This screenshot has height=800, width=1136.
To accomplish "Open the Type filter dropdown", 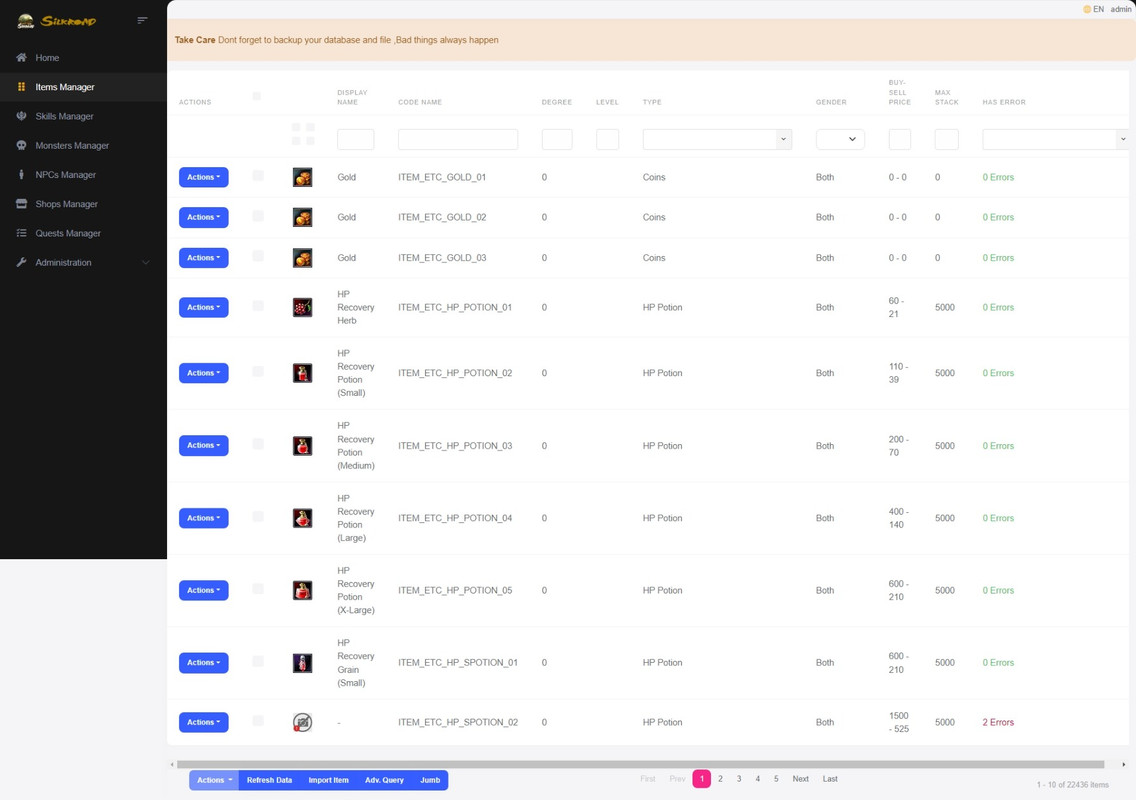I will pyautogui.click(x=717, y=139).
